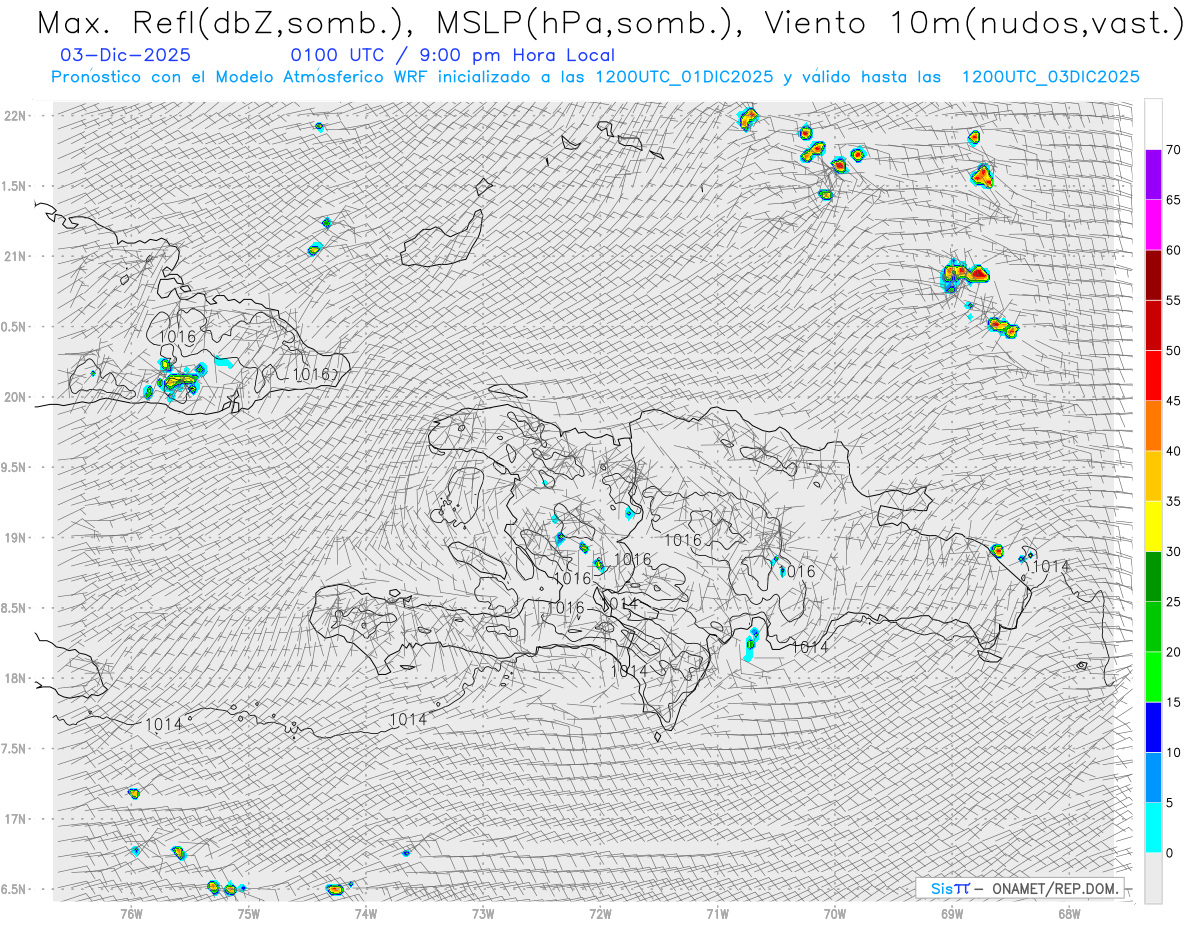This screenshot has height=927, width=1200.
Task: Select the dark green 25-30 dBZ swatch
Action: coord(1153,576)
